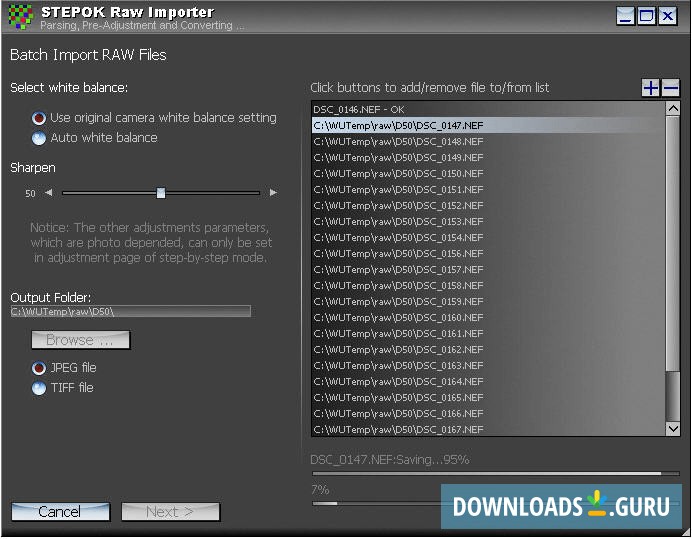Select the DSC_0150.NEF list row

(x=489, y=173)
